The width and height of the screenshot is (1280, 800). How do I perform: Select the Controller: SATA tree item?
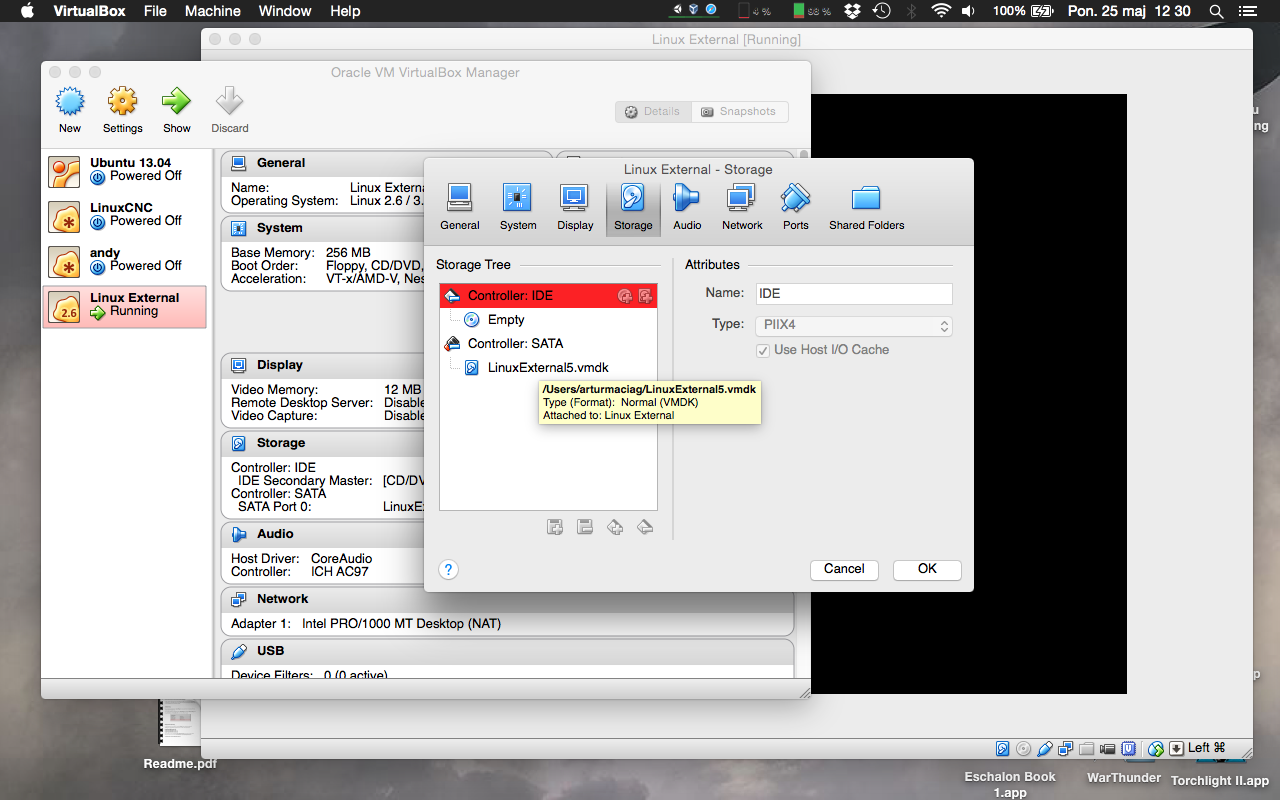[515, 344]
